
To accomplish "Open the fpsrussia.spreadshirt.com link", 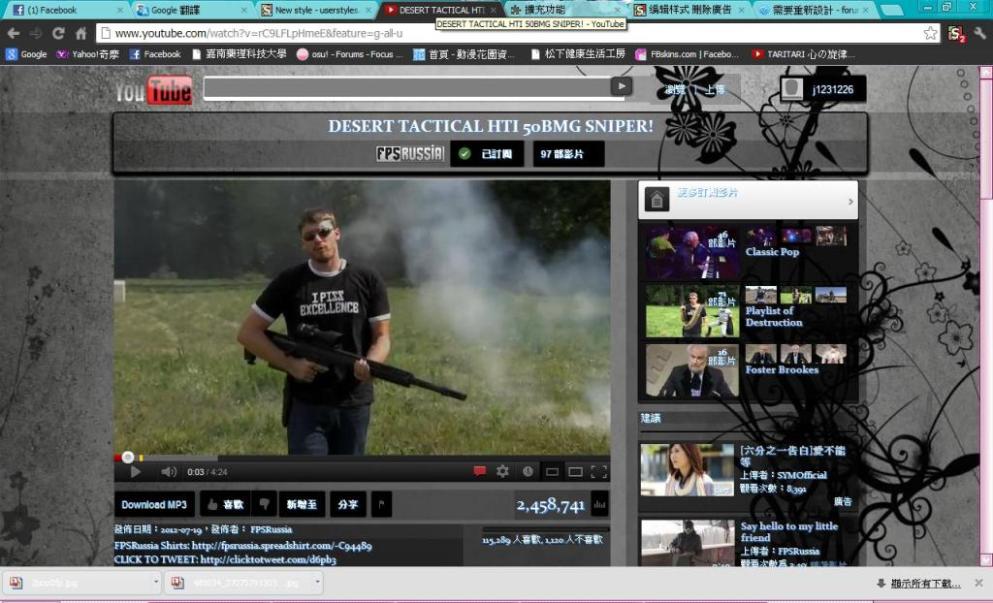I will [x=282, y=546].
